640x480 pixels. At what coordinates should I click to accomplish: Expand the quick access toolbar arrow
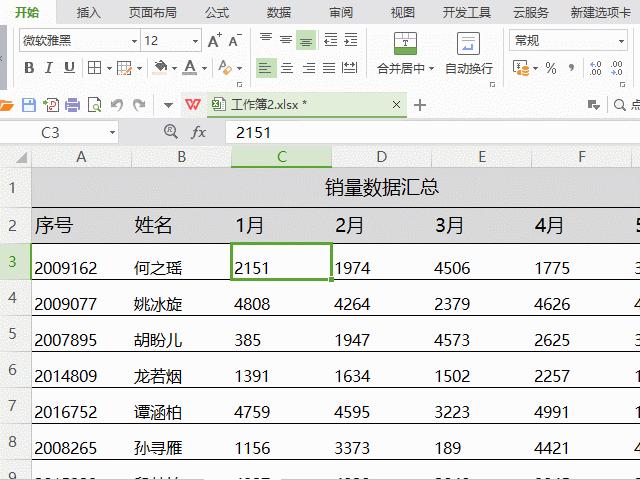click(x=168, y=106)
